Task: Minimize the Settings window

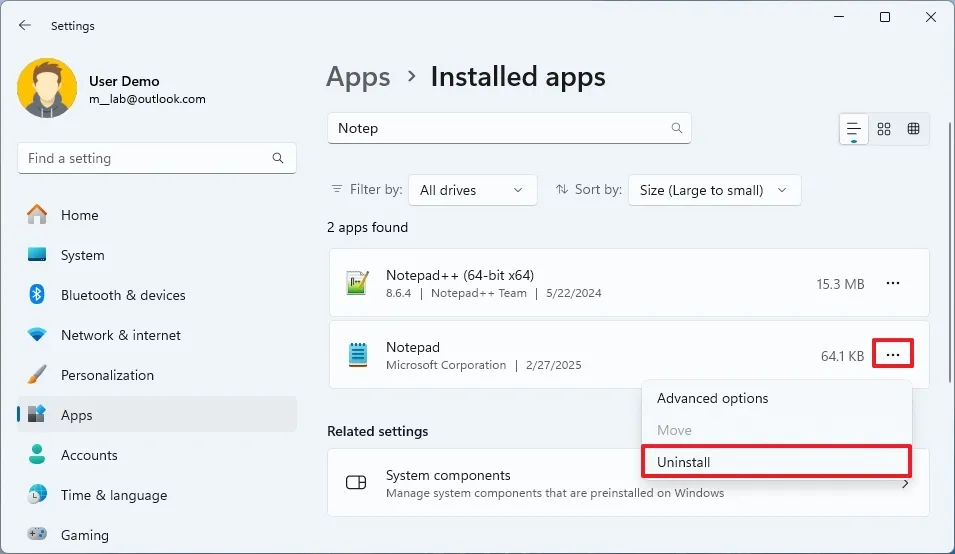Action: pyautogui.click(x=839, y=17)
